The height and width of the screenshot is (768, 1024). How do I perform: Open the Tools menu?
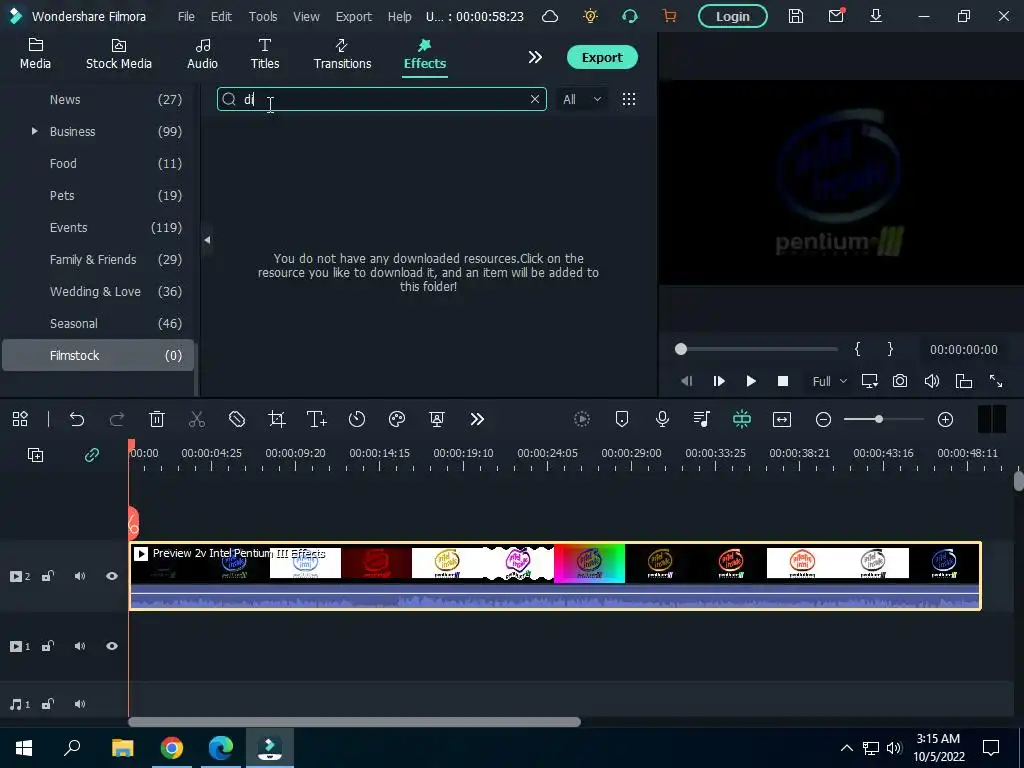click(263, 16)
